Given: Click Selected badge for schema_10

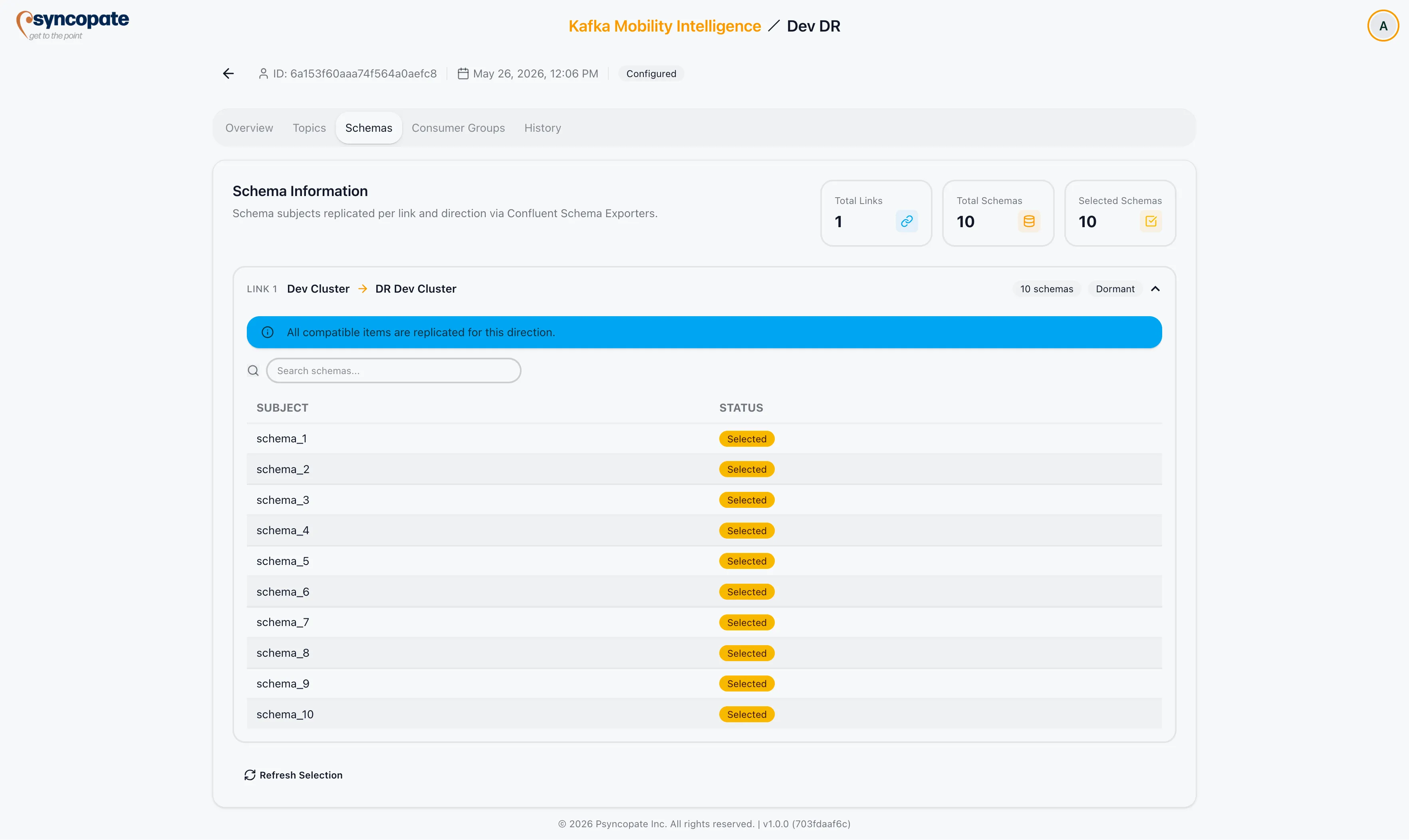Looking at the screenshot, I should point(747,714).
